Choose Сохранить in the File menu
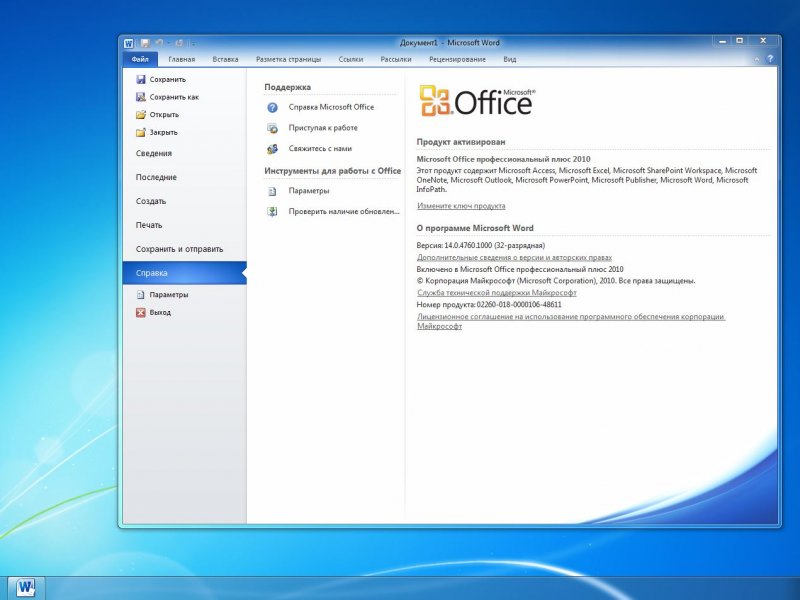The image size is (800, 600). pos(161,80)
